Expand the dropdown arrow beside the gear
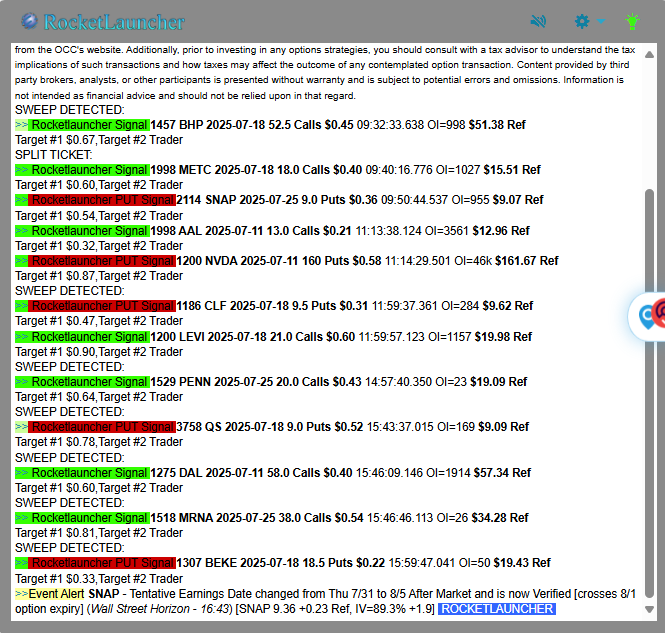The height and width of the screenshot is (633, 665). click(x=601, y=21)
